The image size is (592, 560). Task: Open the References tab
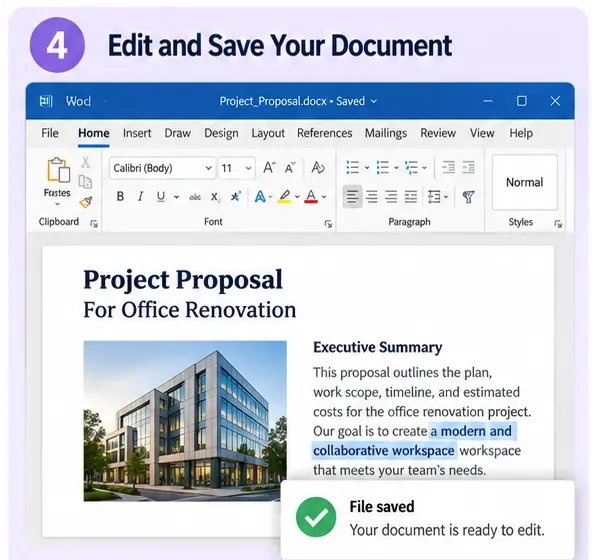click(x=325, y=133)
